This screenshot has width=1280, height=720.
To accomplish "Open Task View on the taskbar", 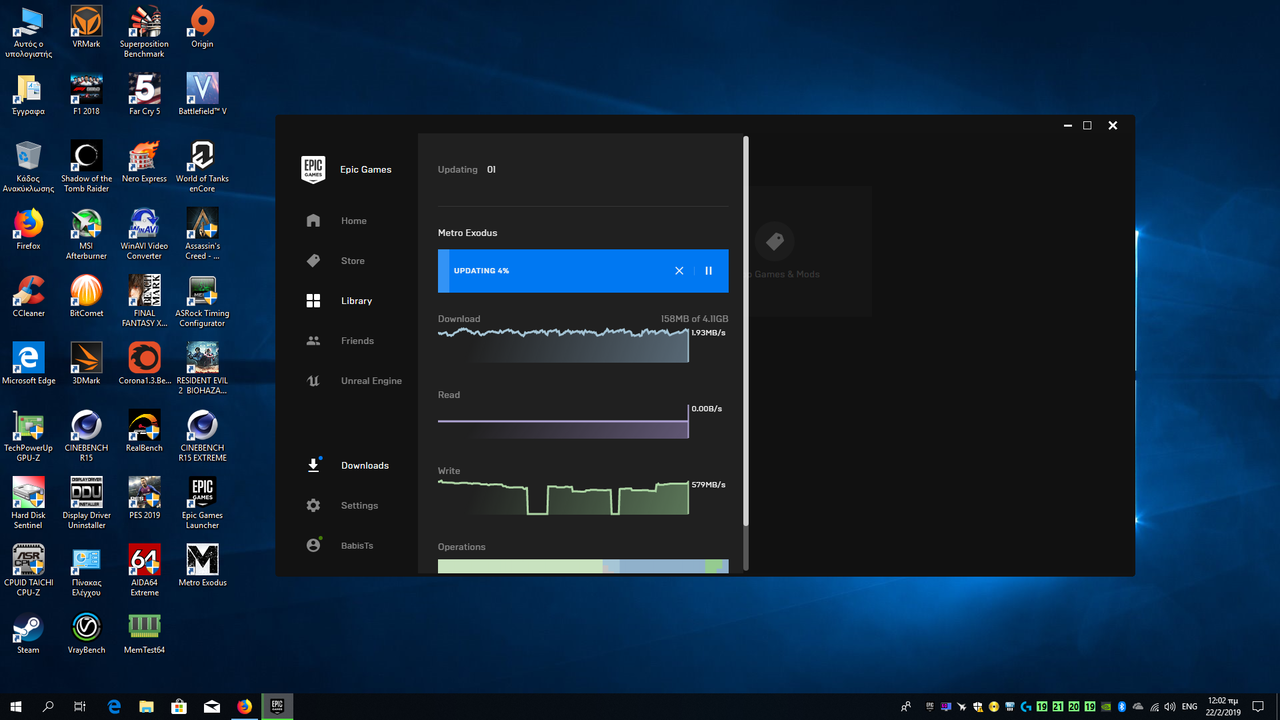I will 80,706.
